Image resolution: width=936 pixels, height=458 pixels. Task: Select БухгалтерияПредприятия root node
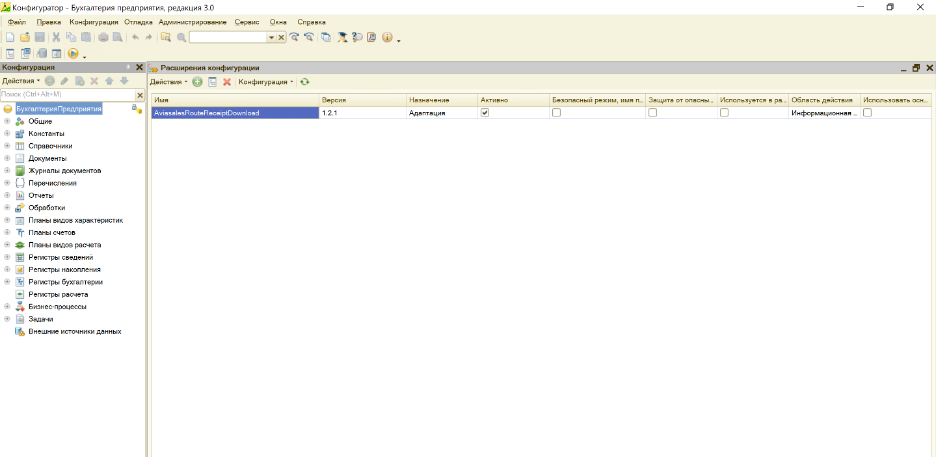[59, 109]
